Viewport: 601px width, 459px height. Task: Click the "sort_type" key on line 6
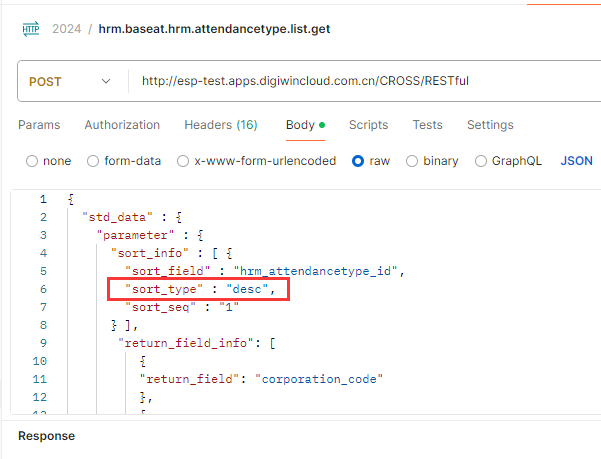[x=164, y=289]
